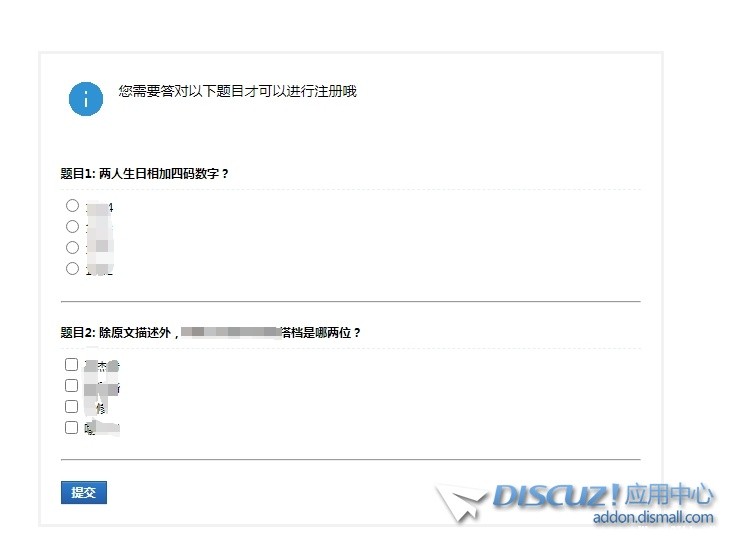Click the blurred text inside 题目2 heading
Viewport: 732px width, 543px height.
click(231, 332)
